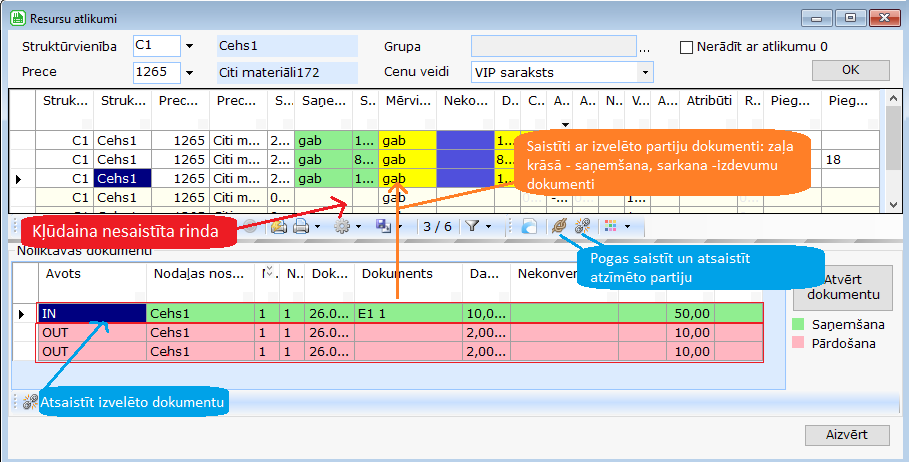Click the Prece code field containing 1265

157,72
